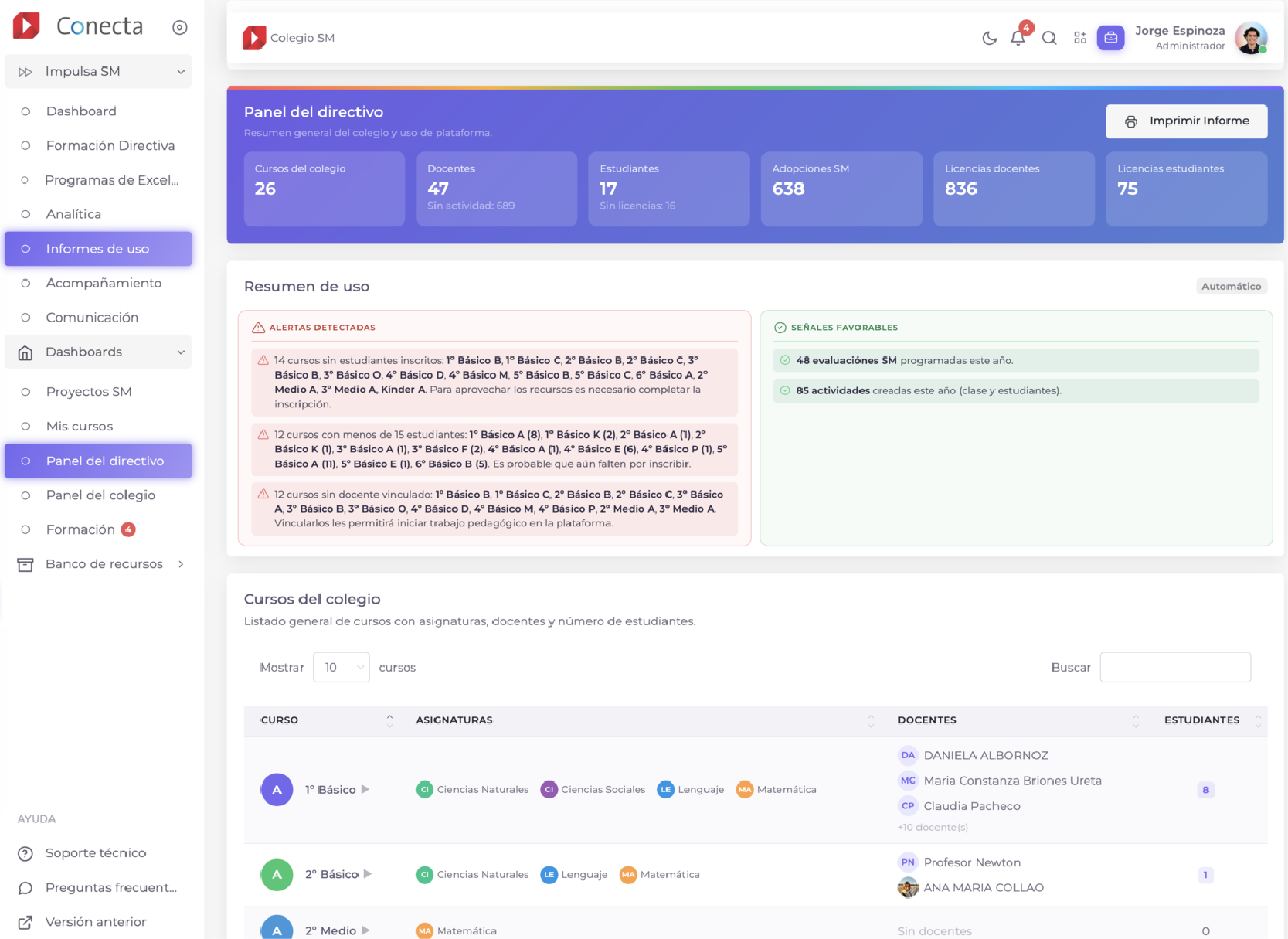Click the Conecta logo
The height and width of the screenshot is (939, 1288).
coord(78,26)
